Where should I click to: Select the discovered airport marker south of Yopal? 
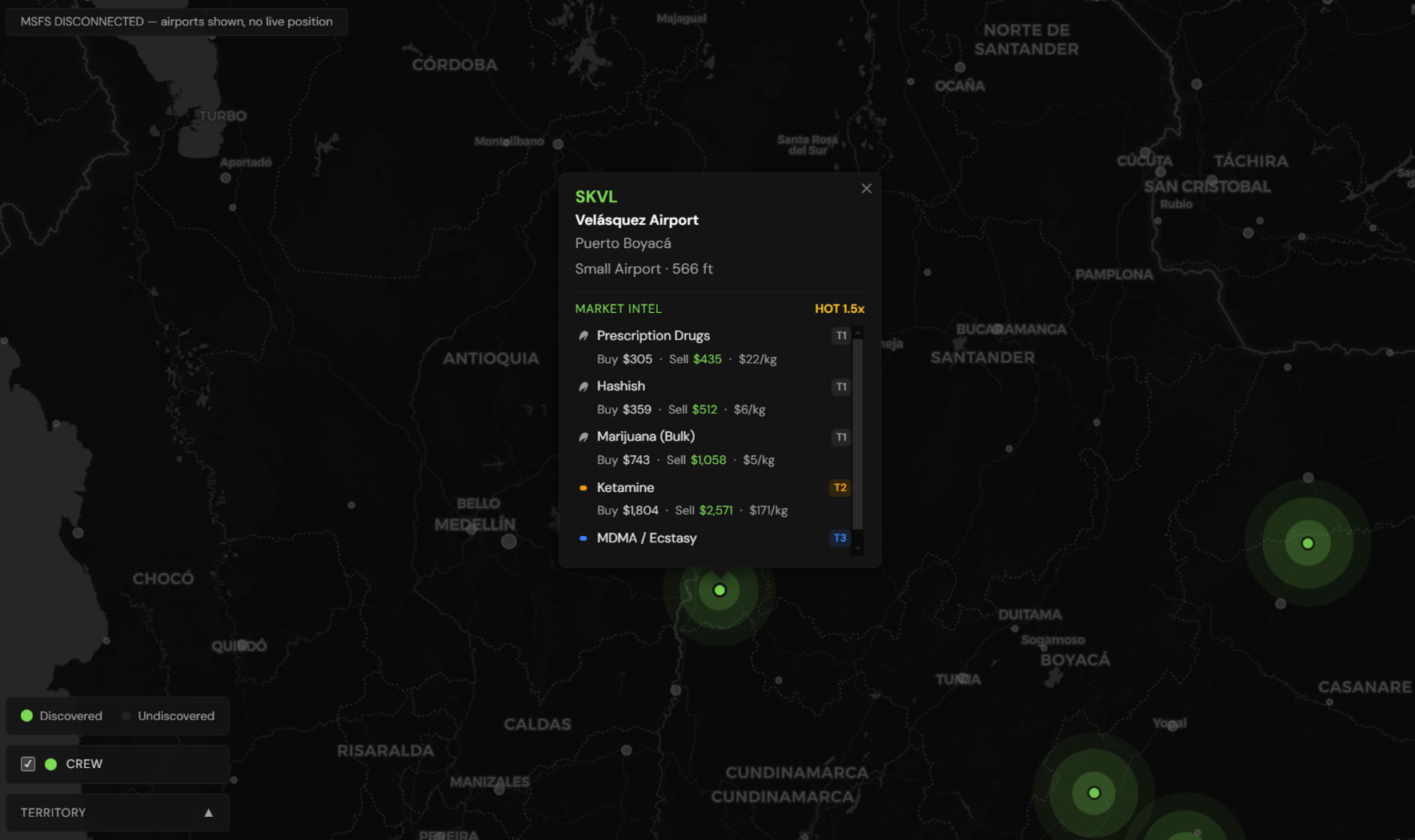1094,793
